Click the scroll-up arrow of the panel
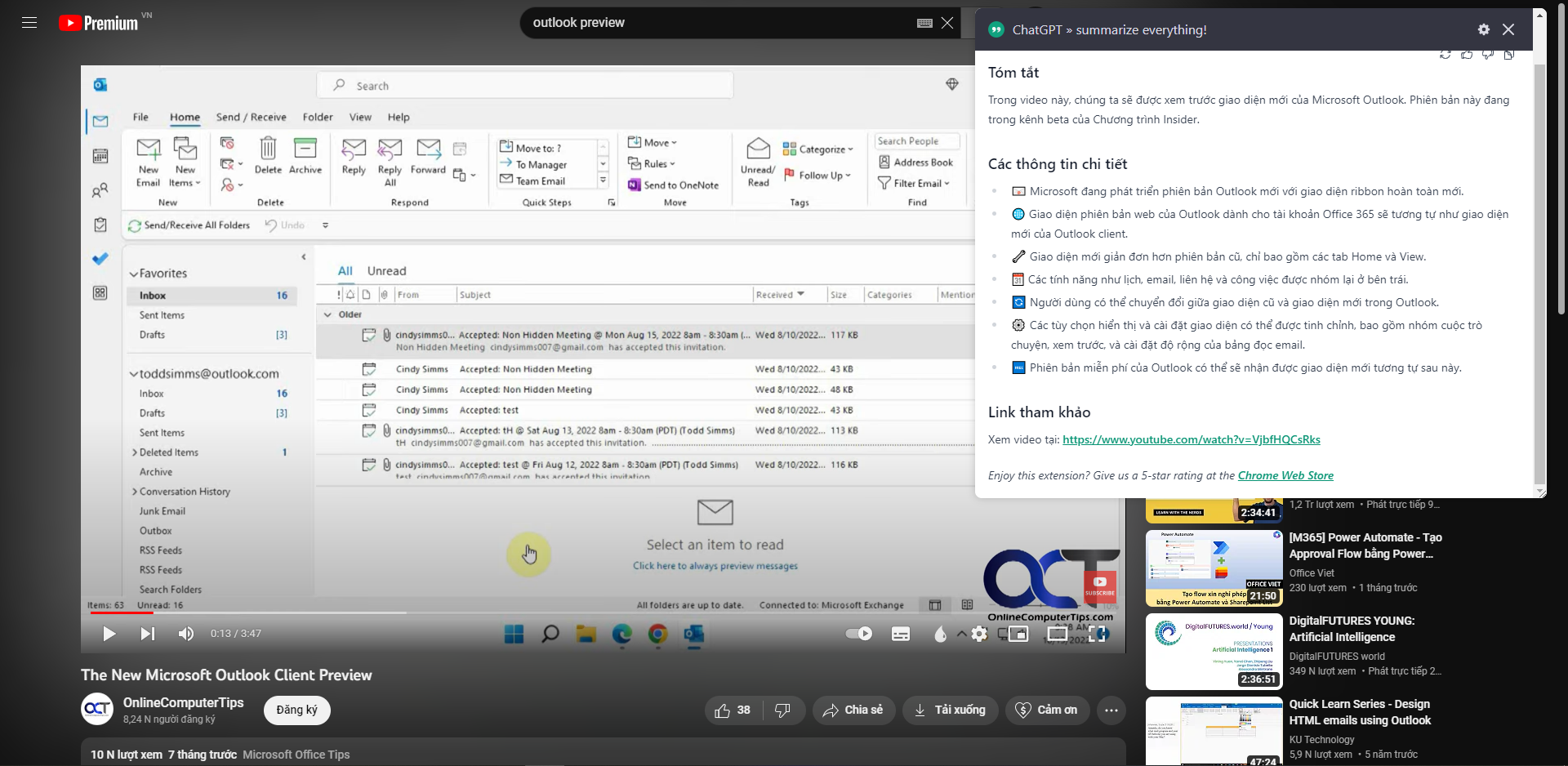 click(1539, 15)
